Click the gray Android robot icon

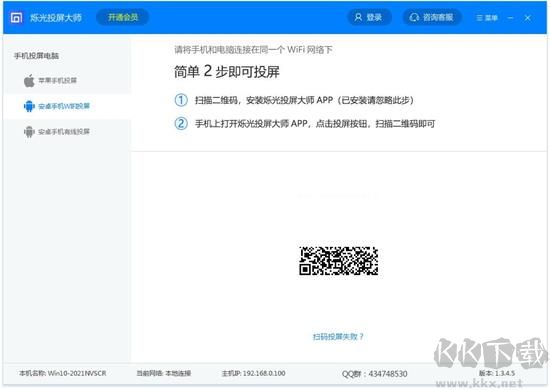[x=29, y=132]
